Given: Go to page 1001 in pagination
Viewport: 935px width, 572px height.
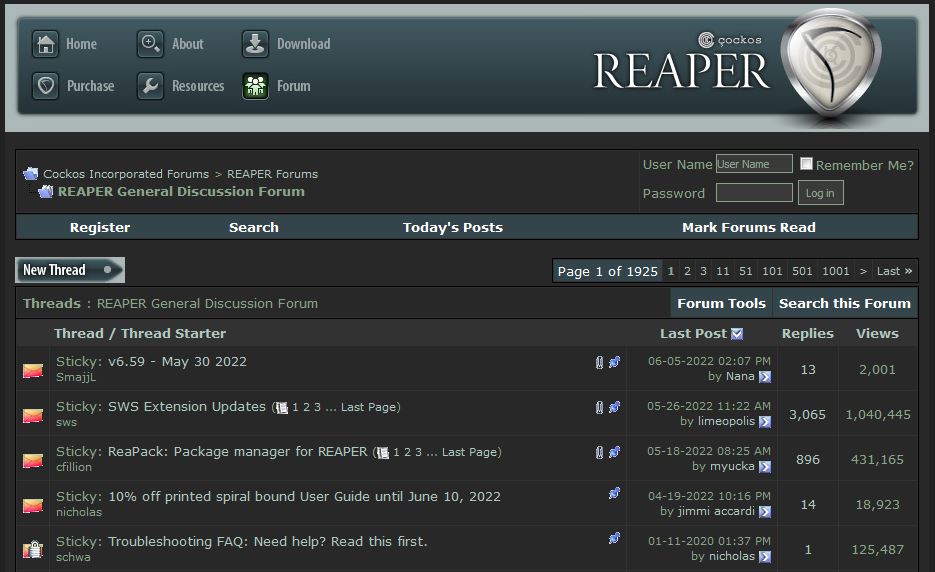Looking at the screenshot, I should 835,271.
